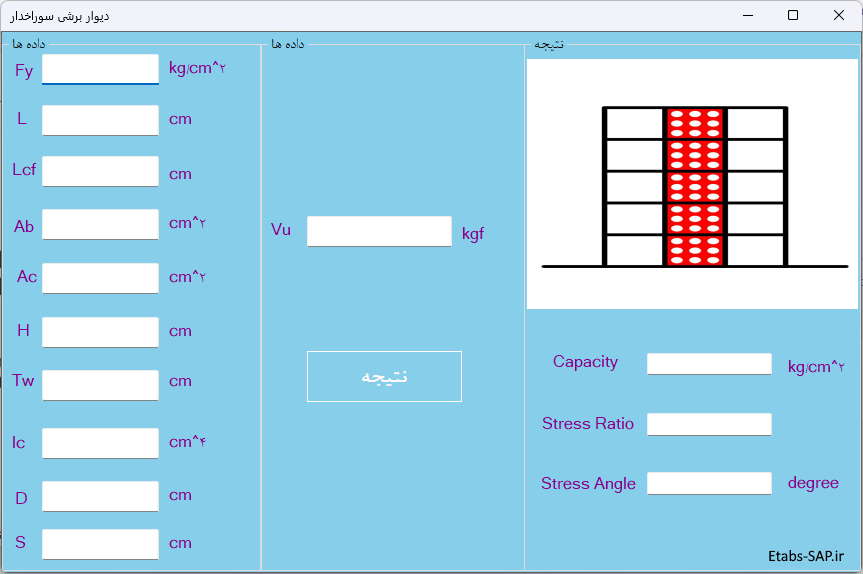863x574 pixels.
Task: Click the H height input field
Action: pyautogui.click(x=100, y=332)
